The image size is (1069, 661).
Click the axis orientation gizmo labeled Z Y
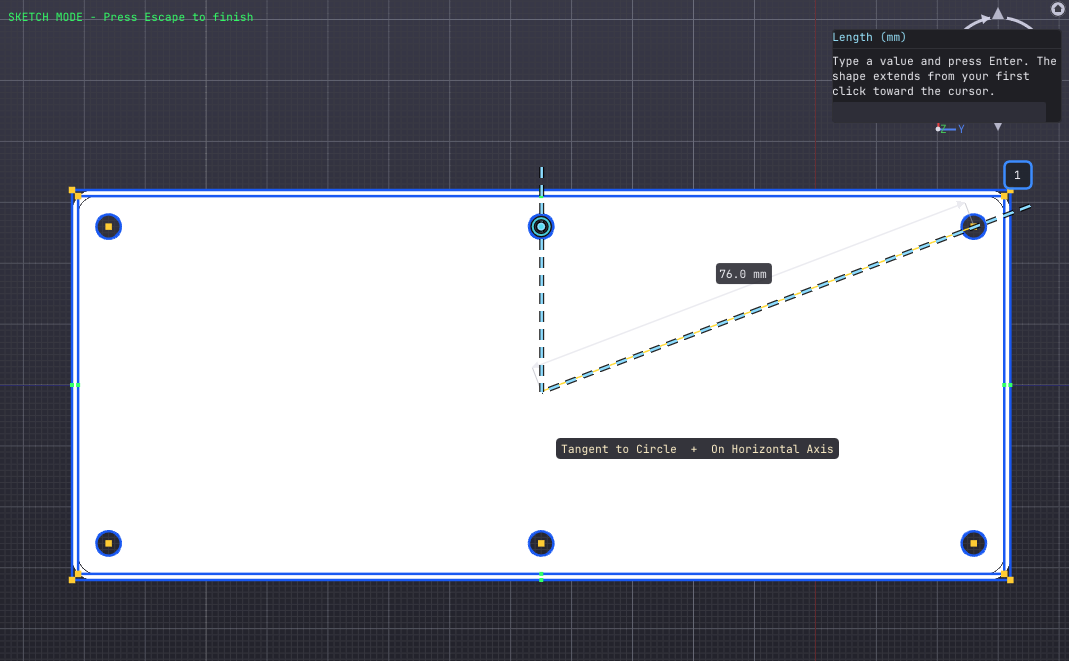pyautogui.click(x=950, y=129)
